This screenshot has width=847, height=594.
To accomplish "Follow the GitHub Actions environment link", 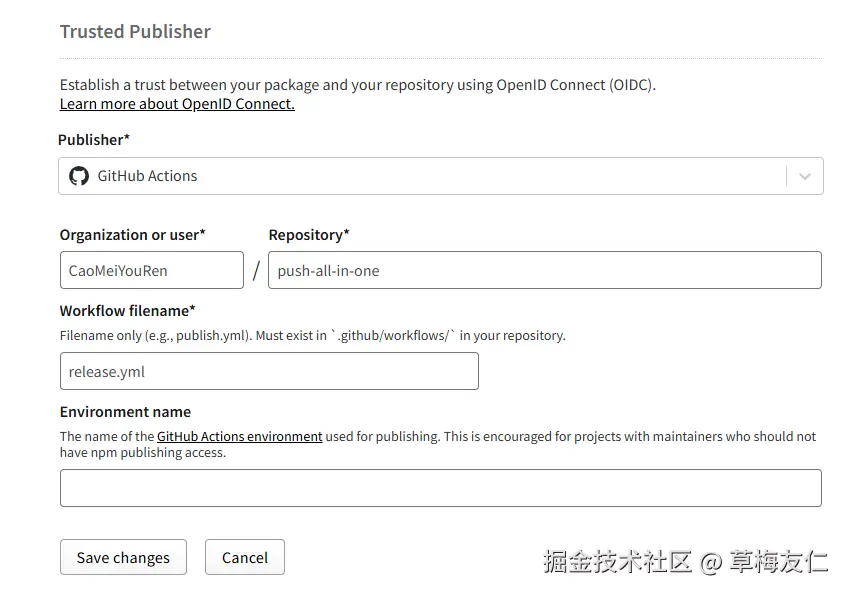I will click(x=240, y=436).
